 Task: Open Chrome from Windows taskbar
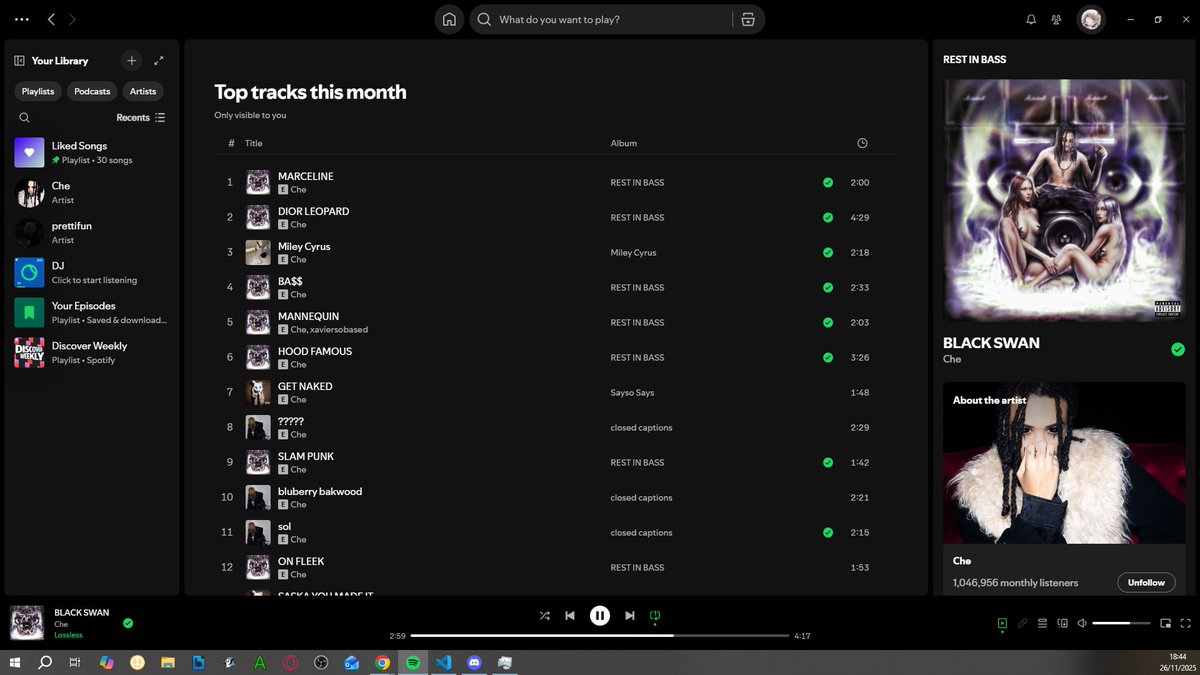click(382, 662)
